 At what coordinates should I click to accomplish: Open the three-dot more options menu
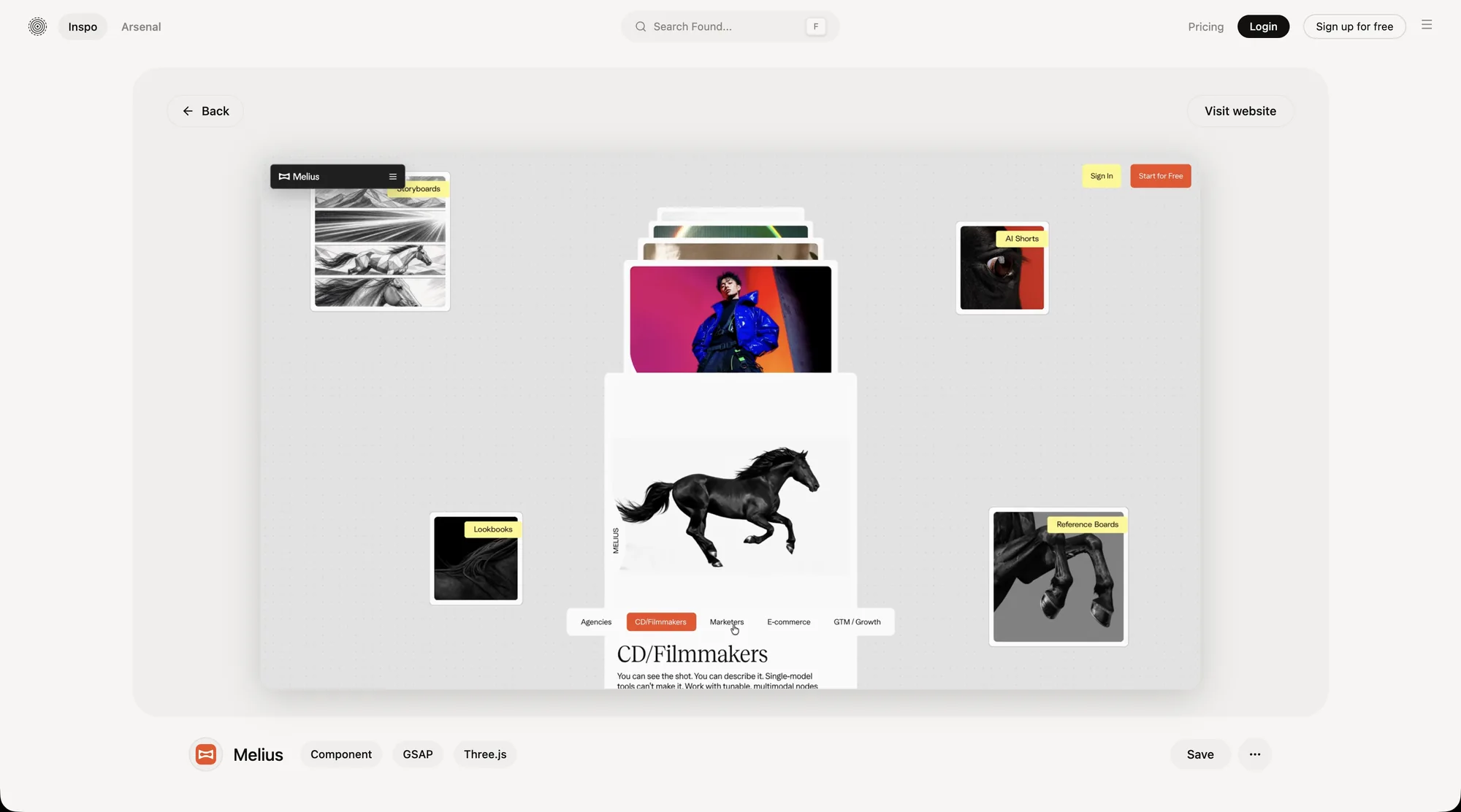(x=1254, y=754)
